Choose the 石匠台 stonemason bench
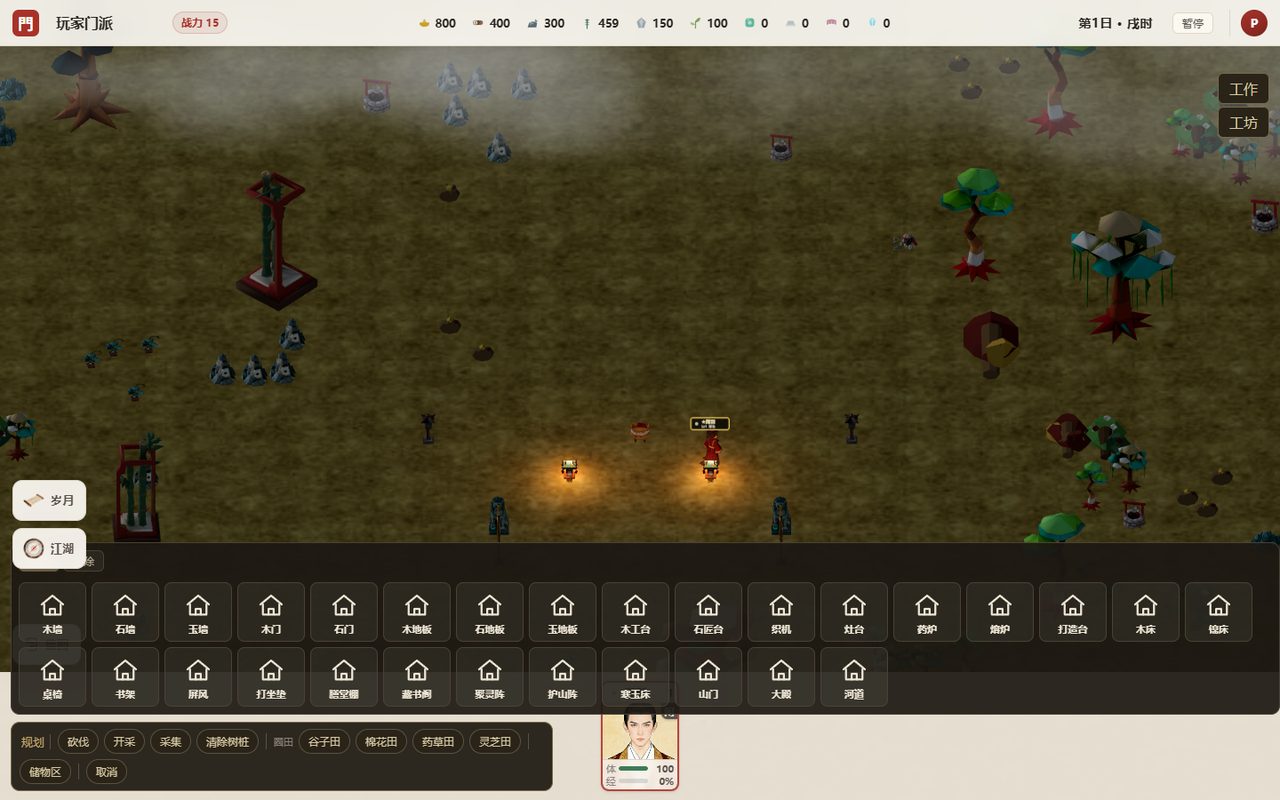 coord(709,612)
